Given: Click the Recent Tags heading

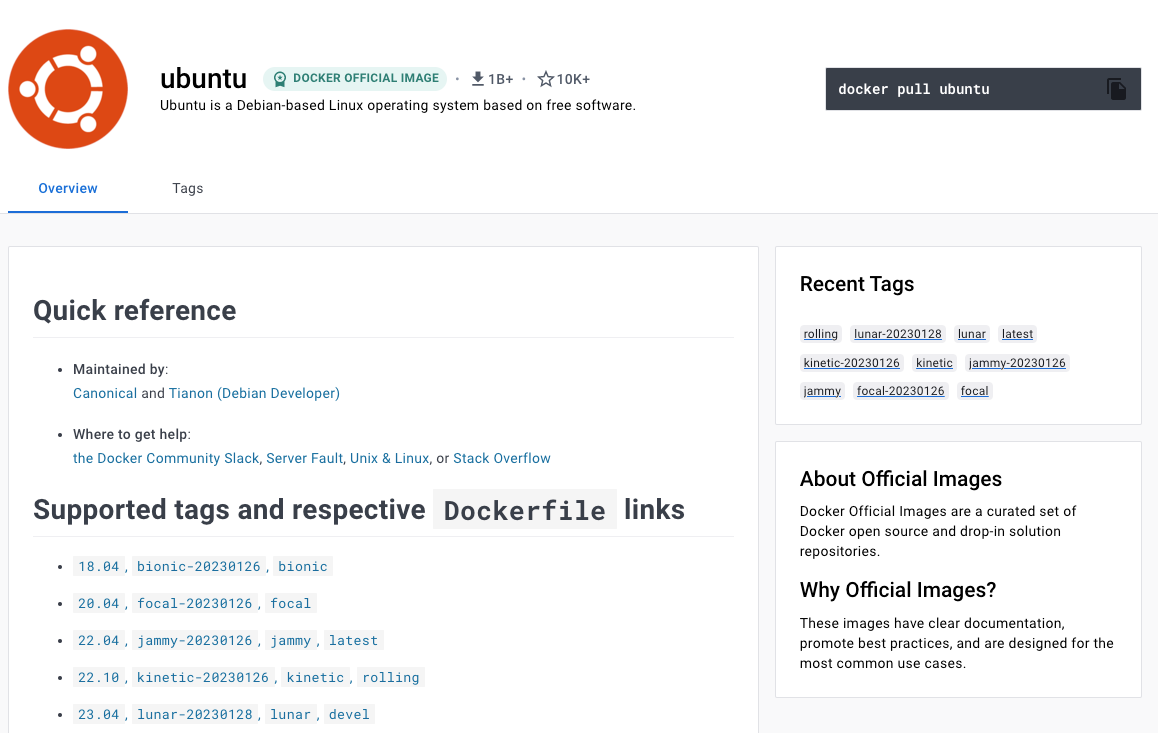Looking at the screenshot, I should 857,284.
